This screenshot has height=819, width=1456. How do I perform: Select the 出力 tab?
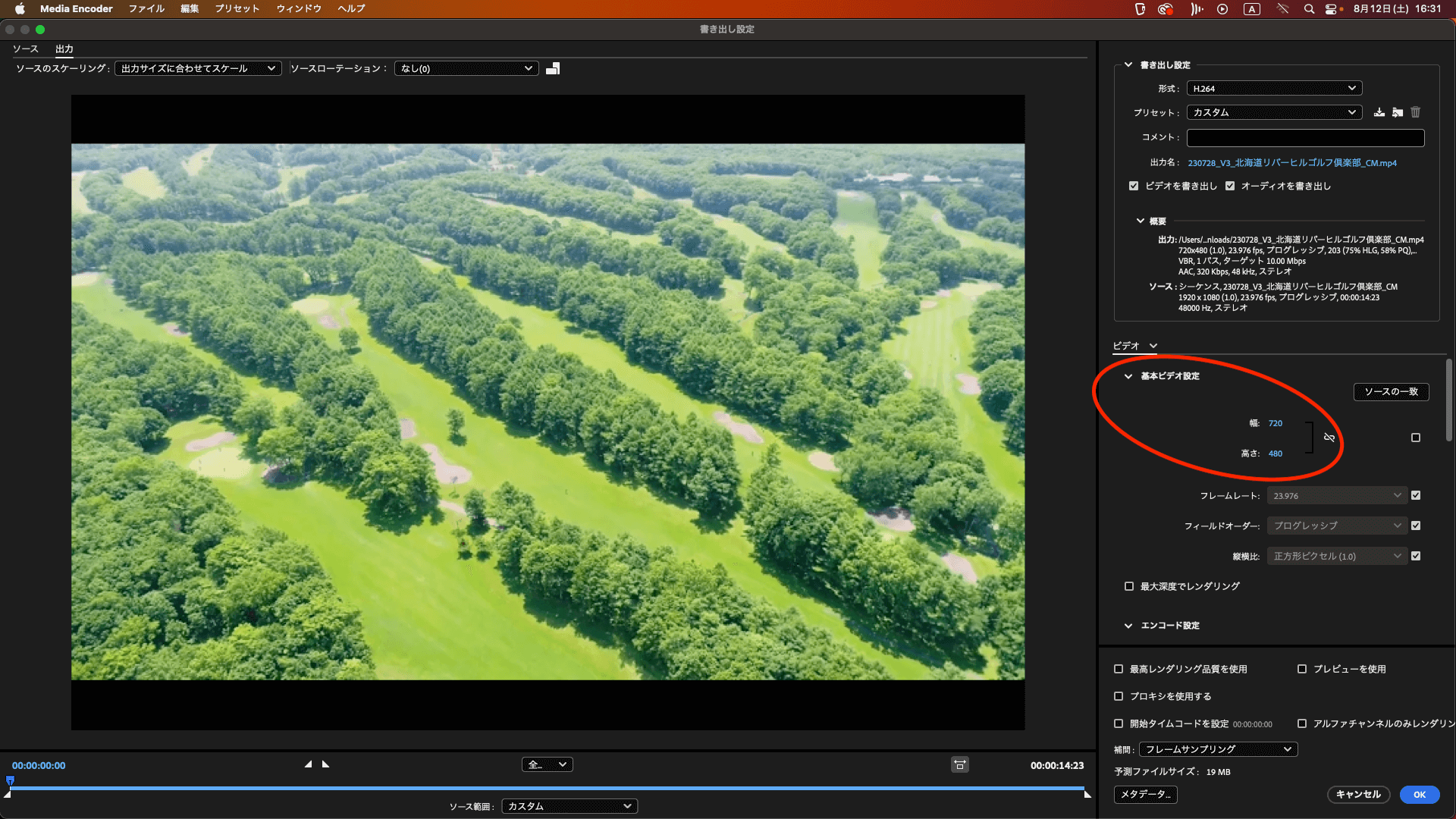point(64,49)
